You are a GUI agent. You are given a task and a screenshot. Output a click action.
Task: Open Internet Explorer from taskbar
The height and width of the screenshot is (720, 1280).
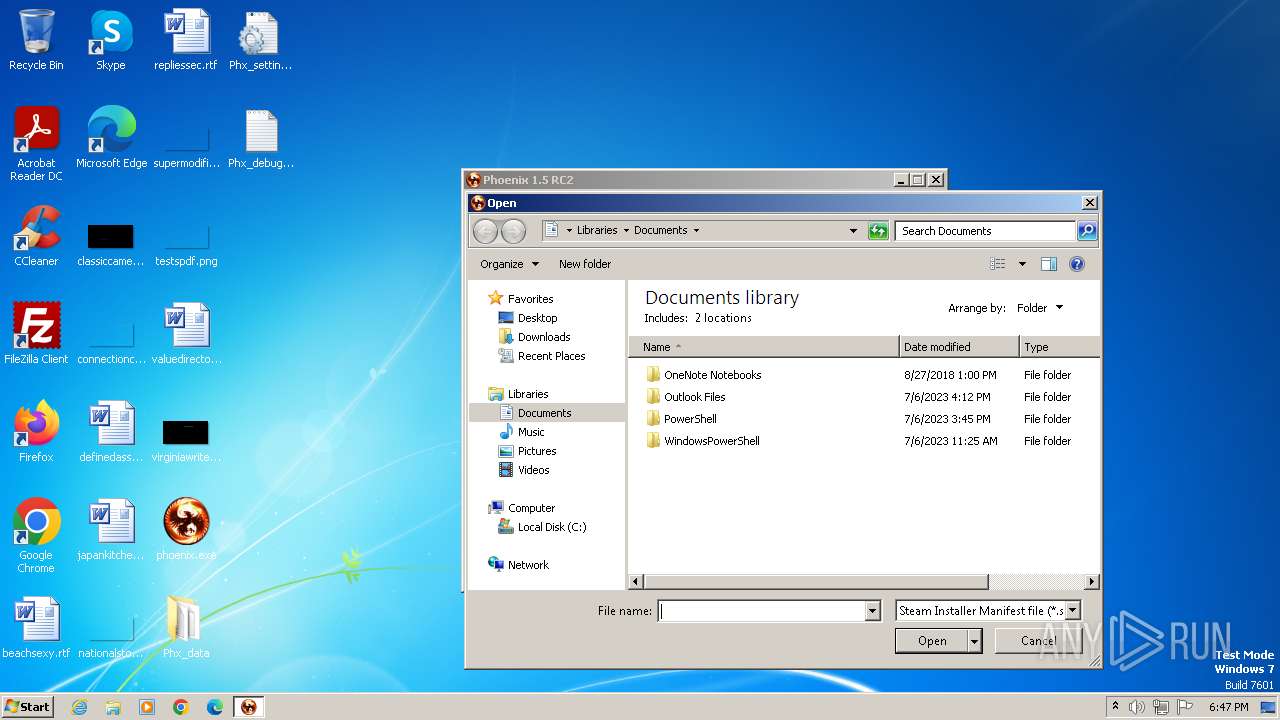click(79, 707)
